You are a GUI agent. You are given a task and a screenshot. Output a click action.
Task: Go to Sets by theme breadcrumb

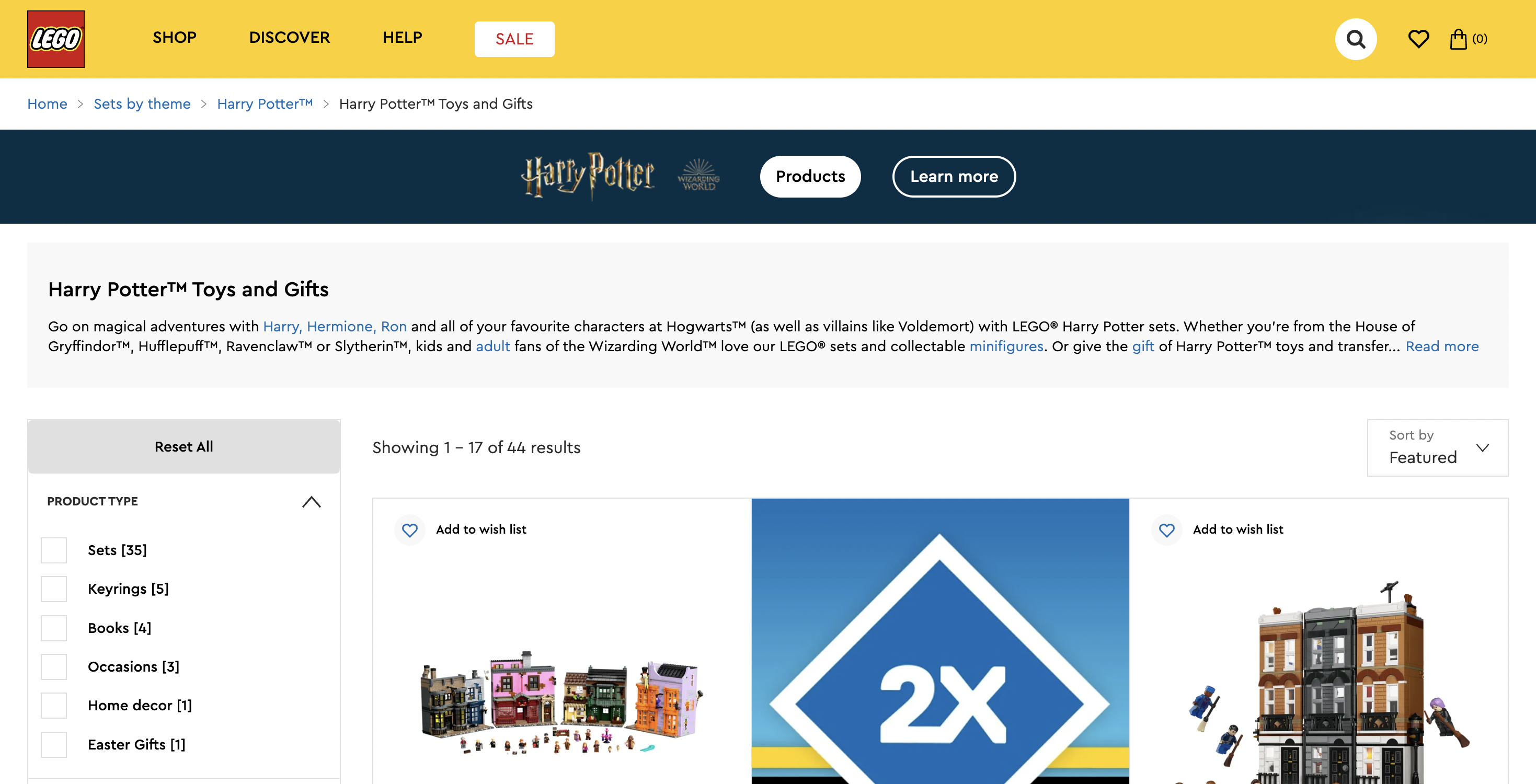(142, 103)
